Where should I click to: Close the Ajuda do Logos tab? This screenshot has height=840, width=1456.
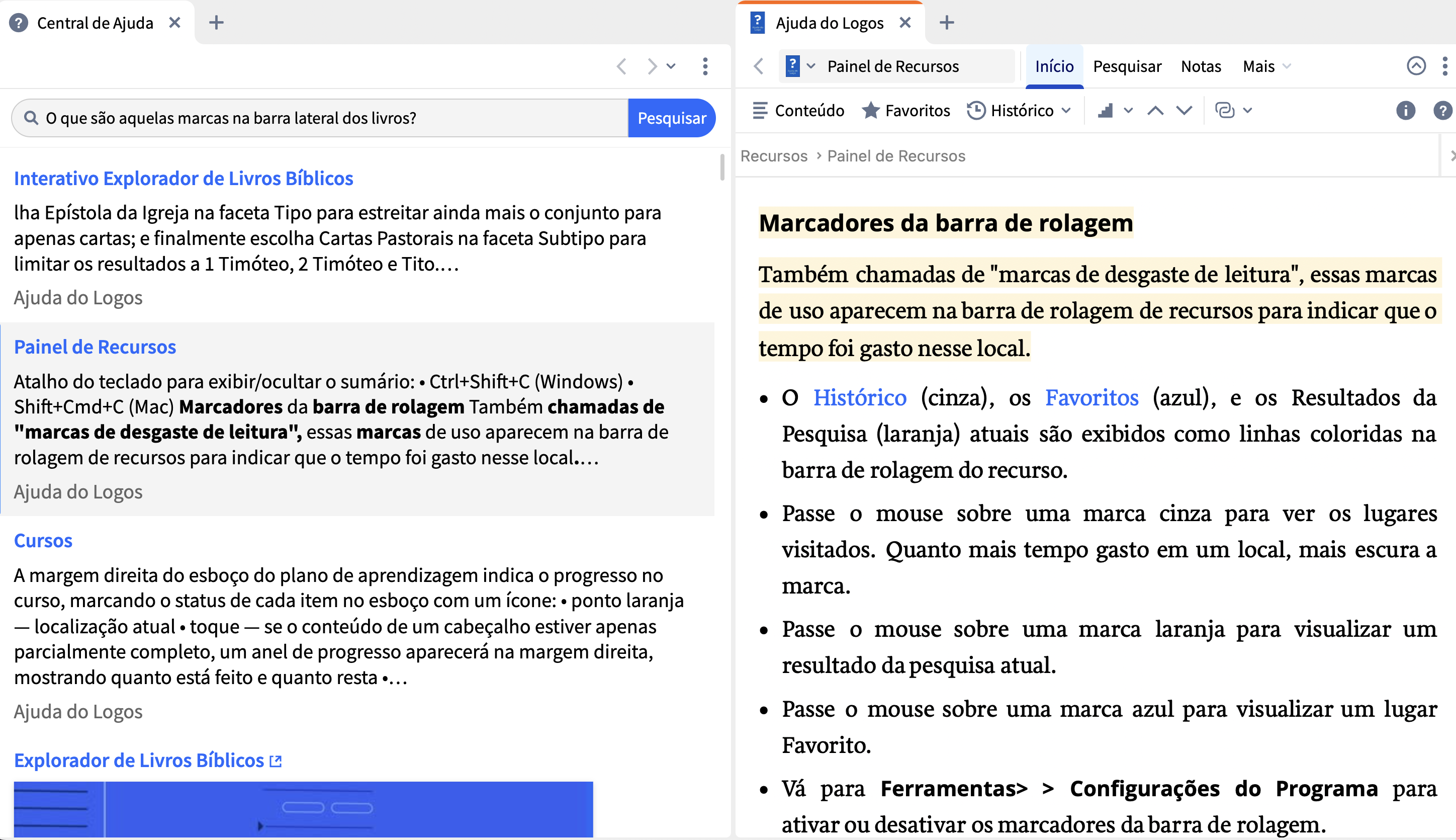(905, 23)
